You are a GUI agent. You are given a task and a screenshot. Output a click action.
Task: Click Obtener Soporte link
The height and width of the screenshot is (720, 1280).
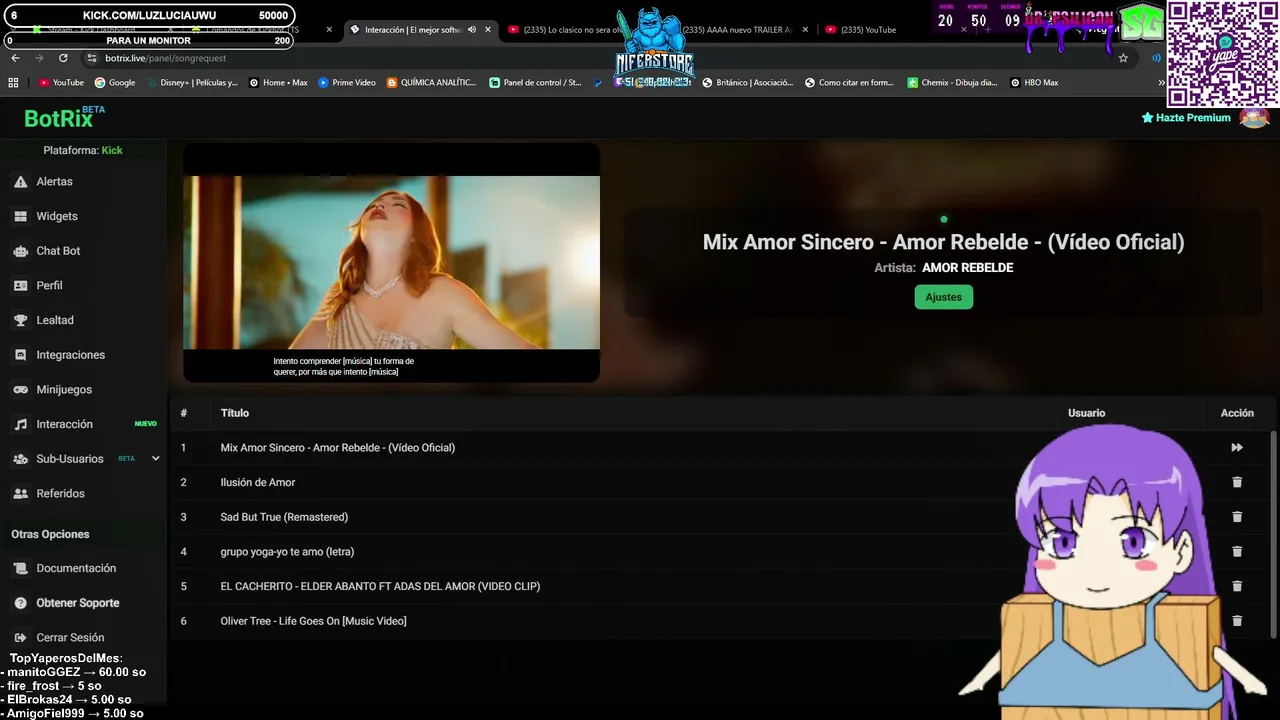point(78,603)
